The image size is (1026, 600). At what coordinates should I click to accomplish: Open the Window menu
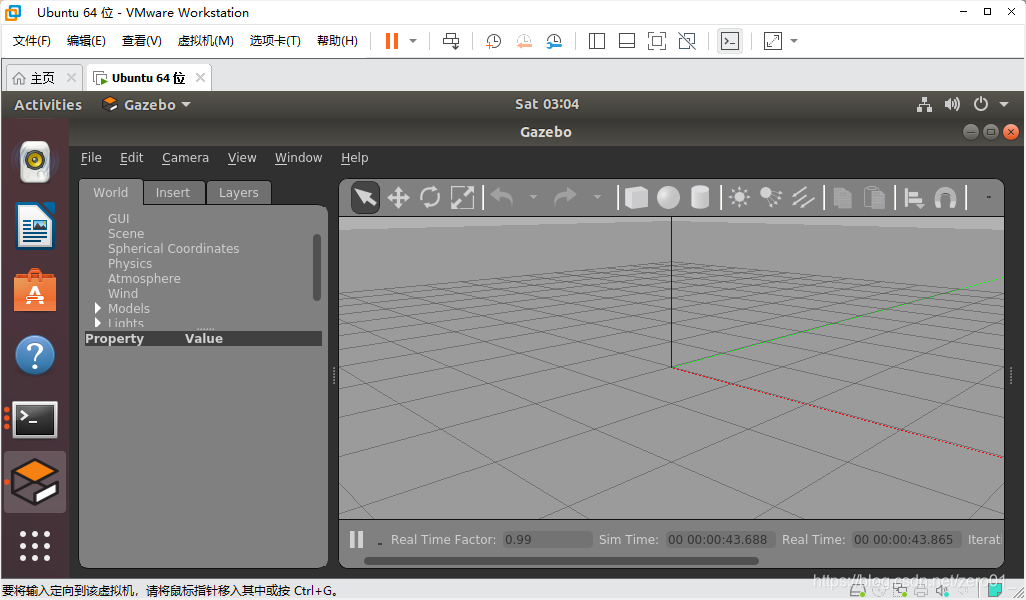(298, 158)
